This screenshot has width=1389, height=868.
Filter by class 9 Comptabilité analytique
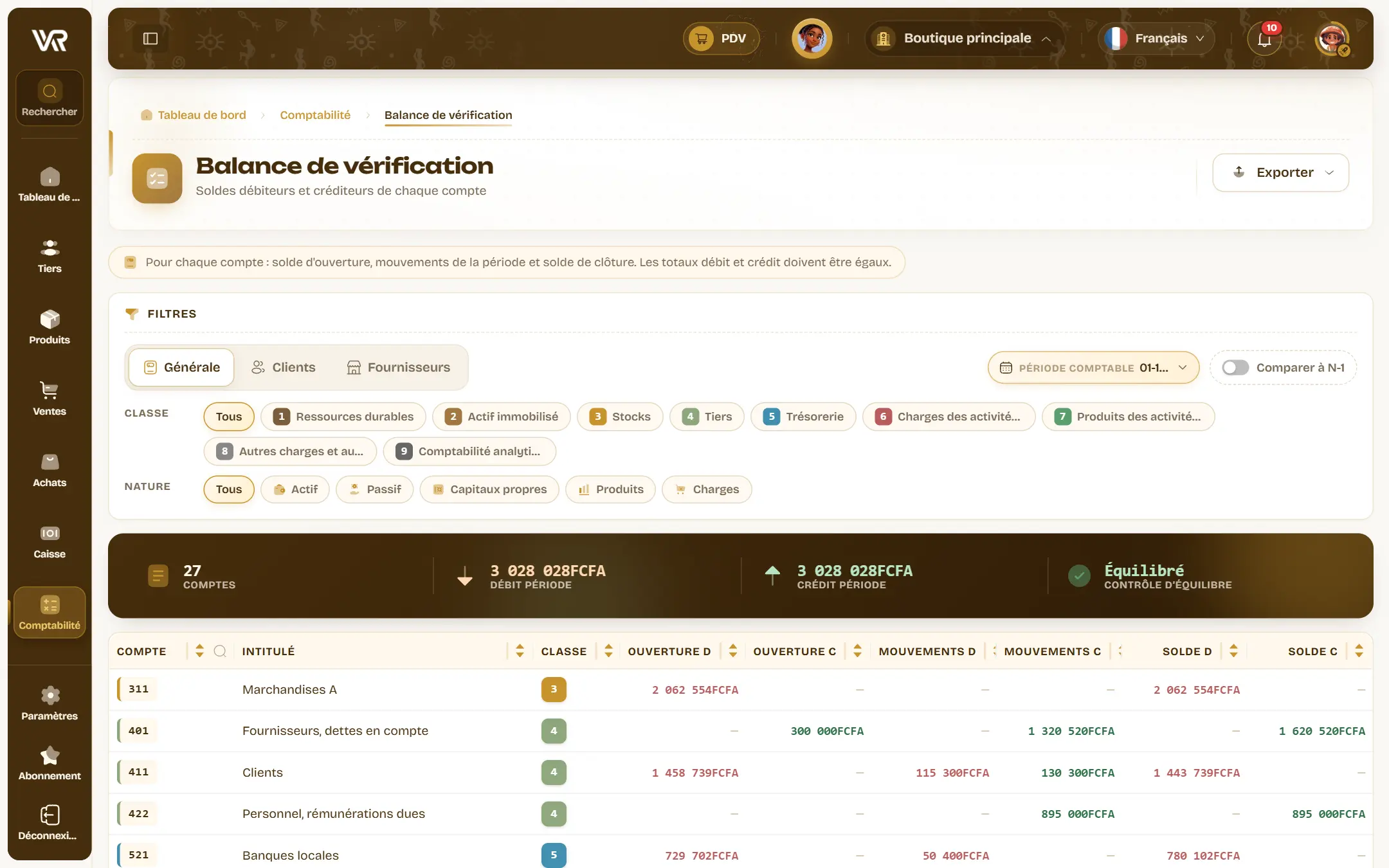coord(469,451)
